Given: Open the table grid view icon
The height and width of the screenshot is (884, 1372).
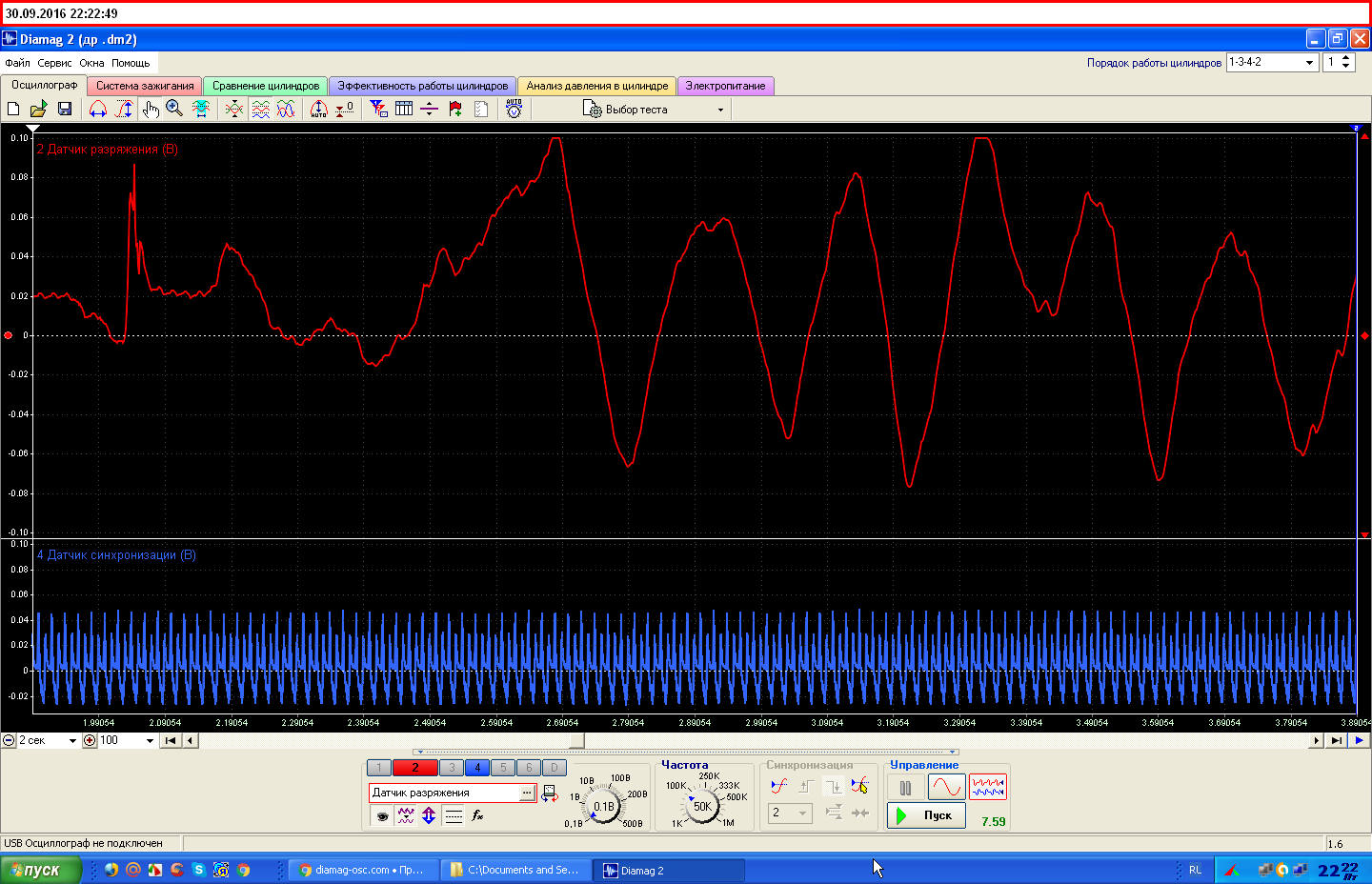Looking at the screenshot, I should coord(404,109).
